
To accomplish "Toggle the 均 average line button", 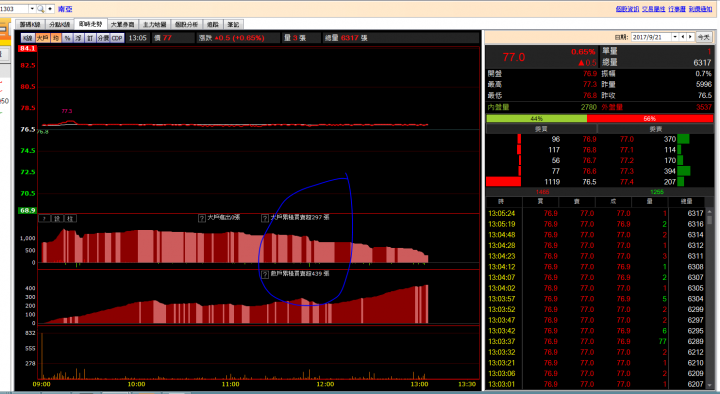I will tap(56, 38).
